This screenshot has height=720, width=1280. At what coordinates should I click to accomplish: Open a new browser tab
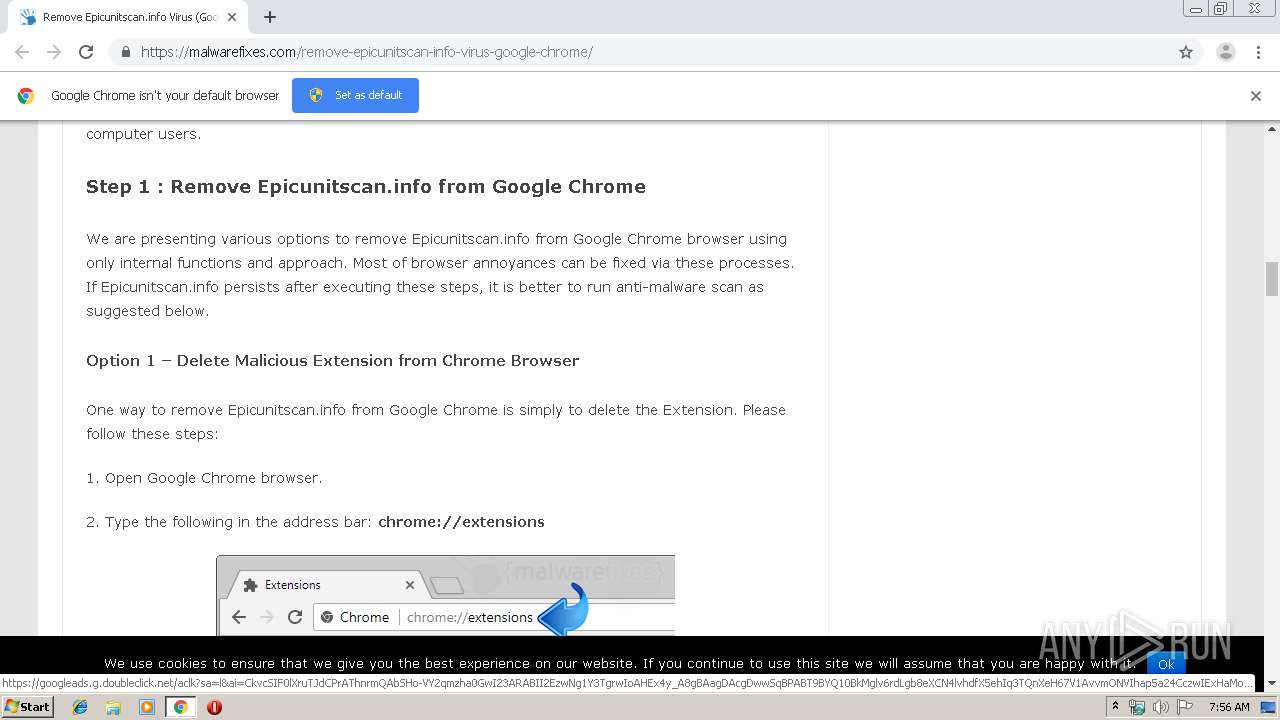click(x=270, y=17)
